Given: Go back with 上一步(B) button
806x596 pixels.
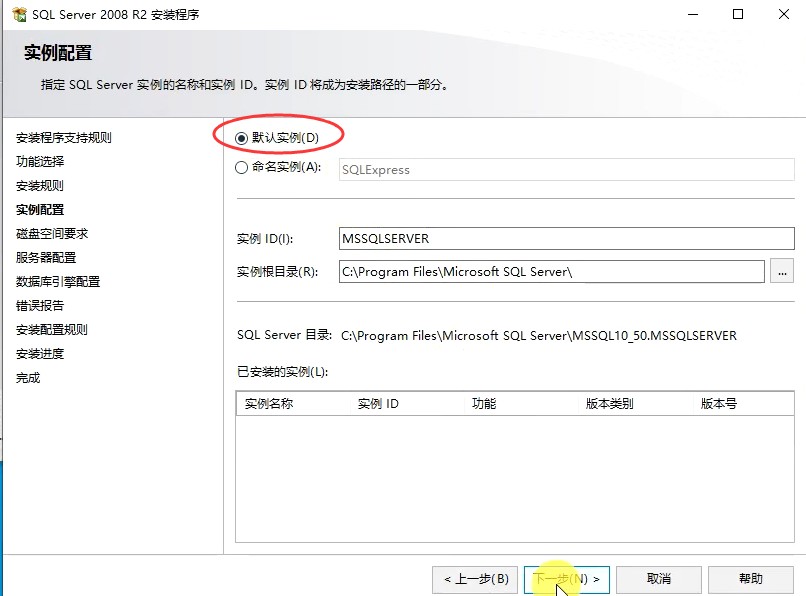Looking at the screenshot, I should point(474,580).
